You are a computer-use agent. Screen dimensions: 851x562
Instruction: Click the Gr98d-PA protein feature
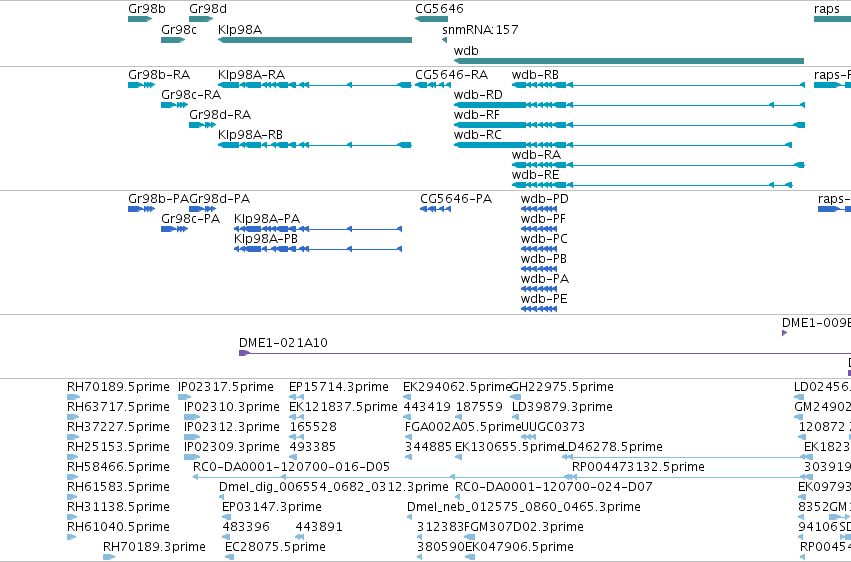(202, 209)
